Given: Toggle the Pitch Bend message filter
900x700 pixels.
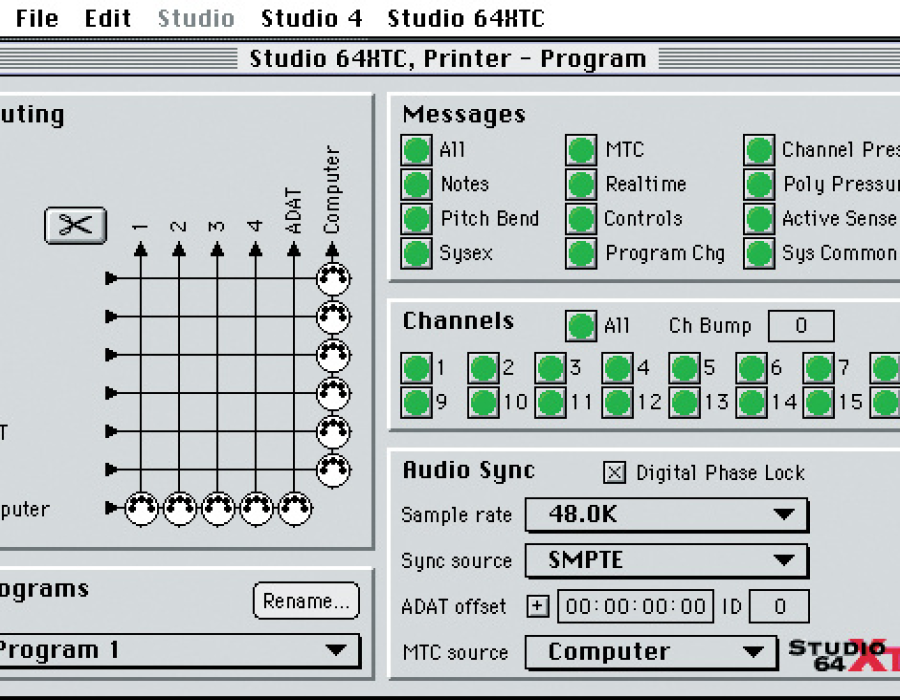Looking at the screenshot, I should pyautogui.click(x=416, y=219).
